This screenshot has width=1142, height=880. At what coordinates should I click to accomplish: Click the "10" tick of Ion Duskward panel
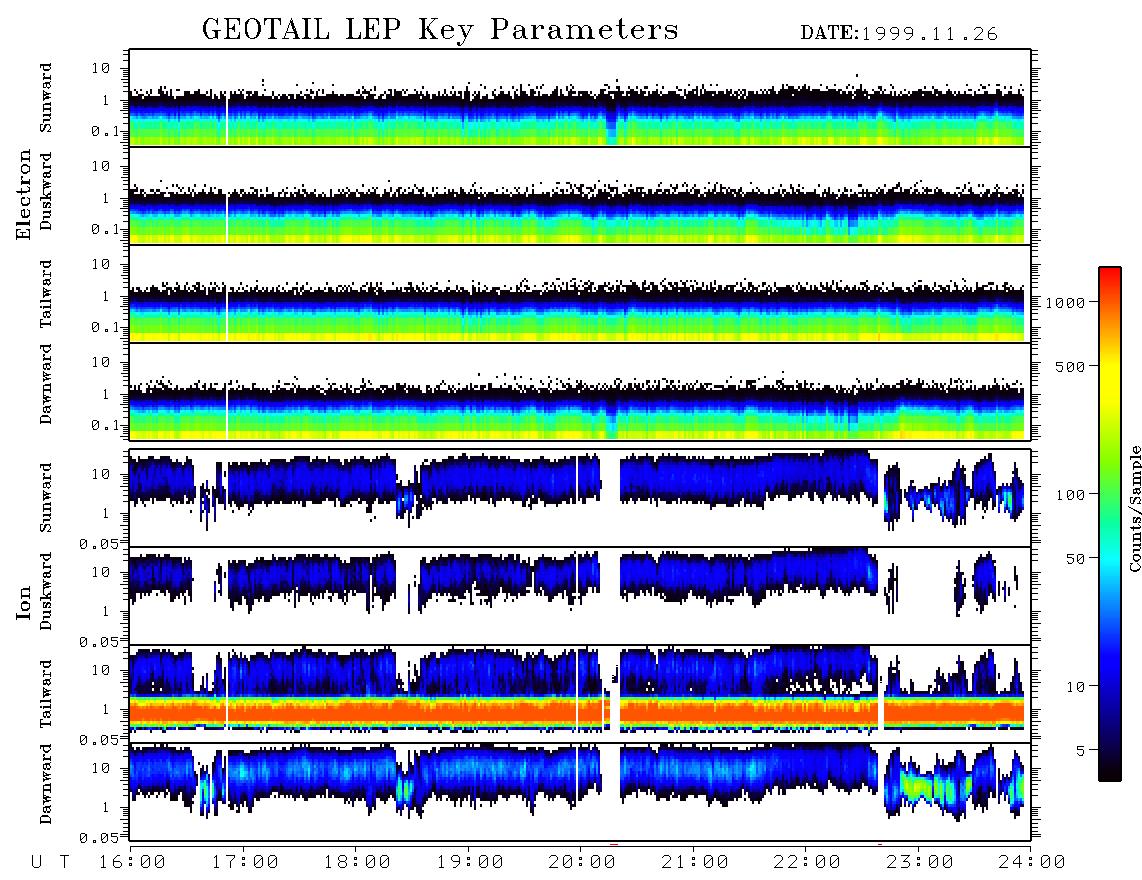[101, 573]
